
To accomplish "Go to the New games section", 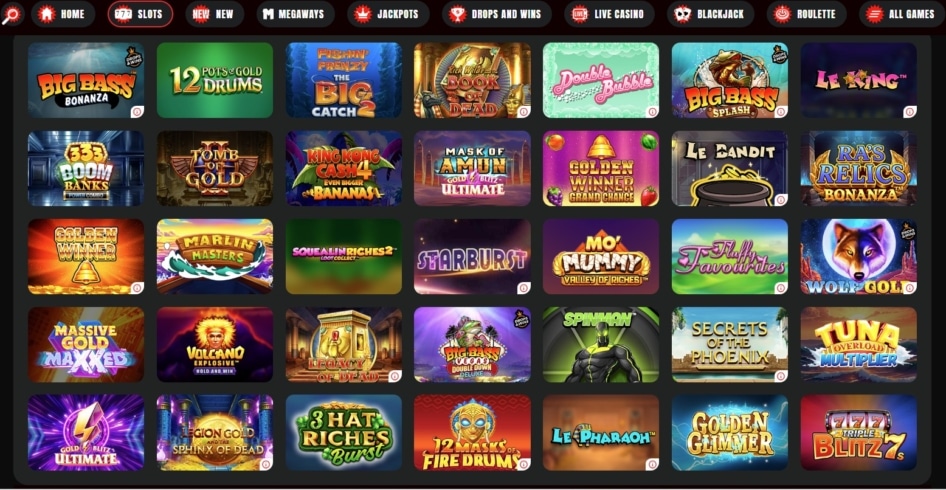I will pyautogui.click(x=214, y=14).
